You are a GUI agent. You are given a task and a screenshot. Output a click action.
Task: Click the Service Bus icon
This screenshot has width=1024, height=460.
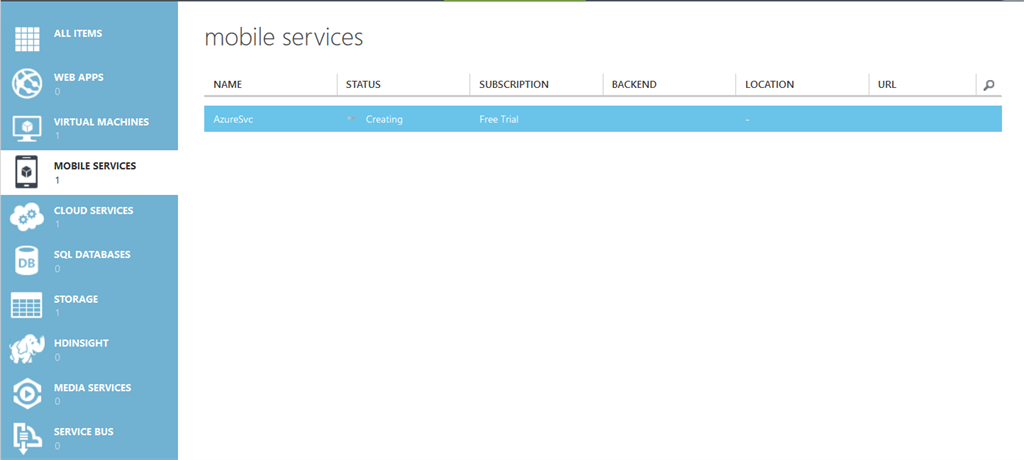[27, 438]
